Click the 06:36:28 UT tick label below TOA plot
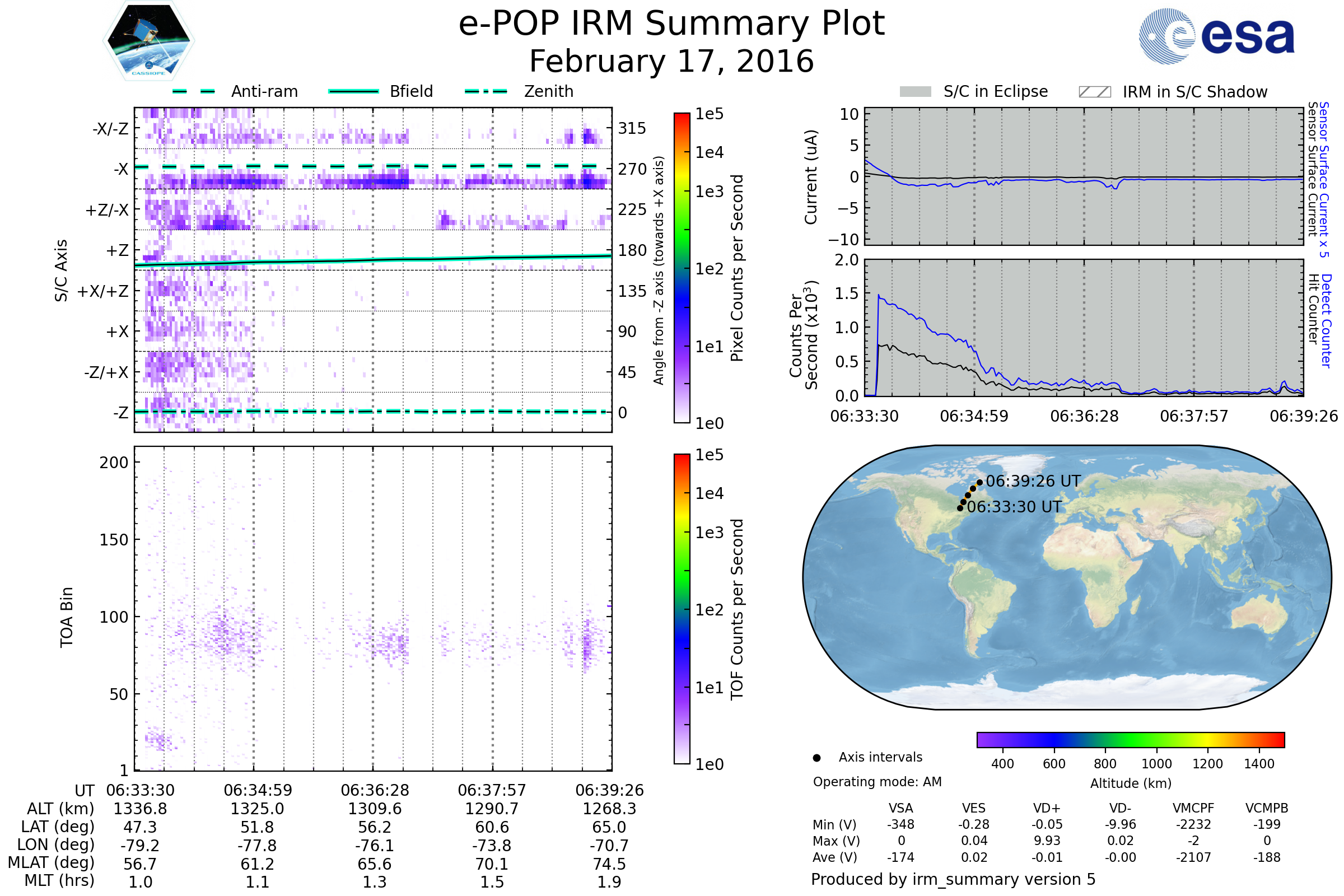Screen dimensions: 1344x896 pos(375,790)
